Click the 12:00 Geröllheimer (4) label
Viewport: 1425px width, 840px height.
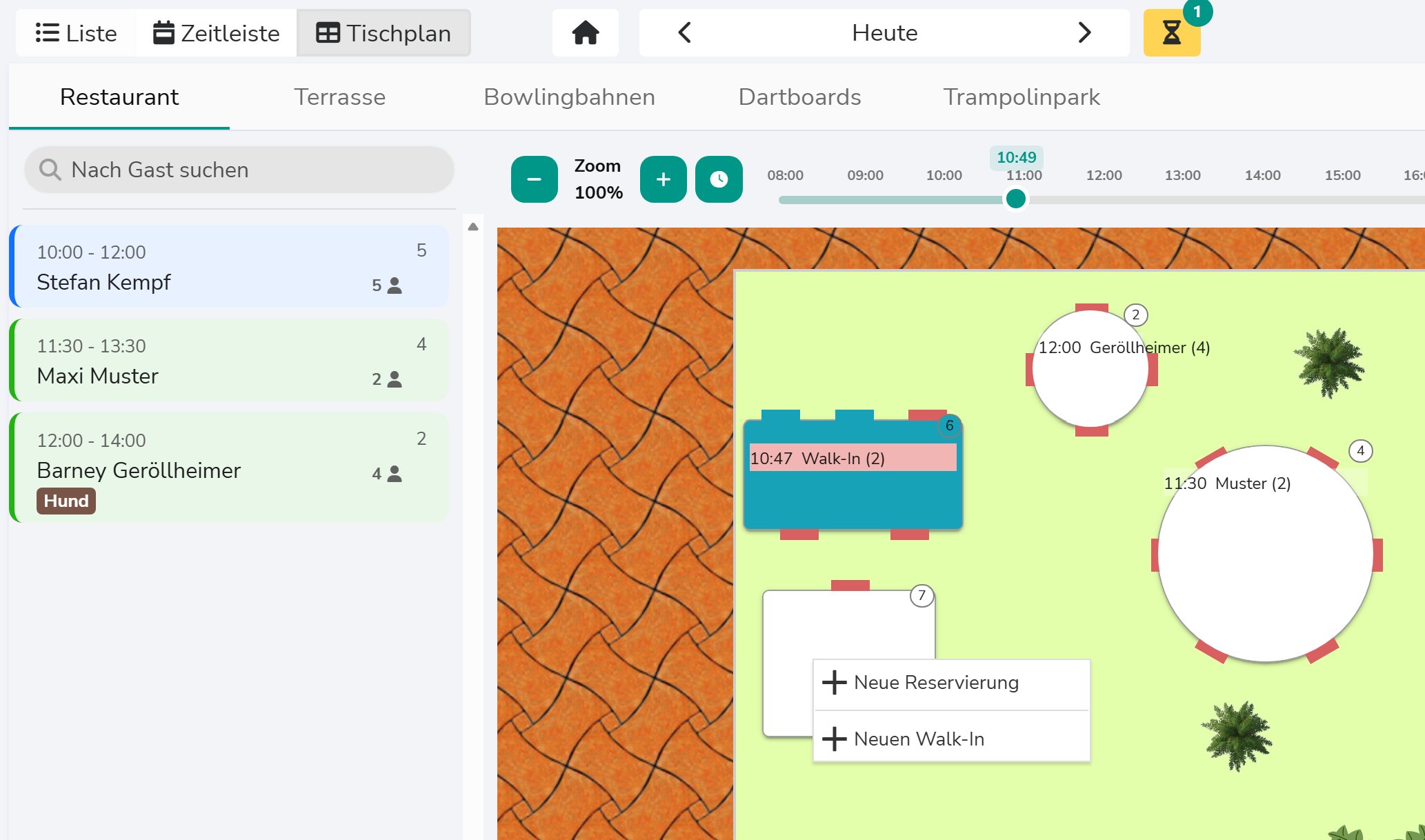pos(1124,348)
